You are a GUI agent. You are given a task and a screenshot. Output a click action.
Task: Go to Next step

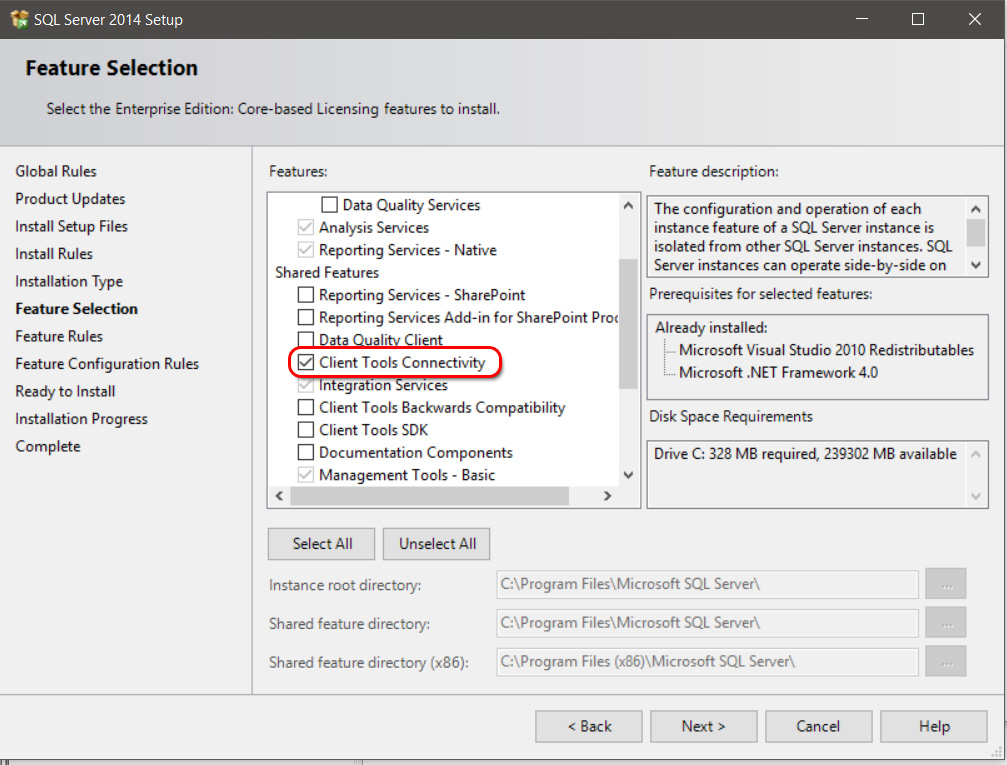tap(703, 727)
